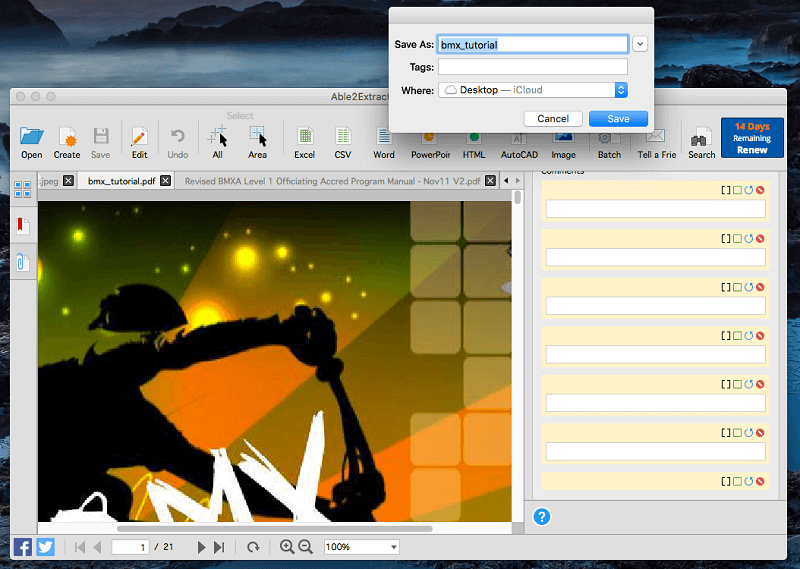Screen dimensions: 800x569
Task: Share via the Facebook icon
Action: (x=22, y=547)
